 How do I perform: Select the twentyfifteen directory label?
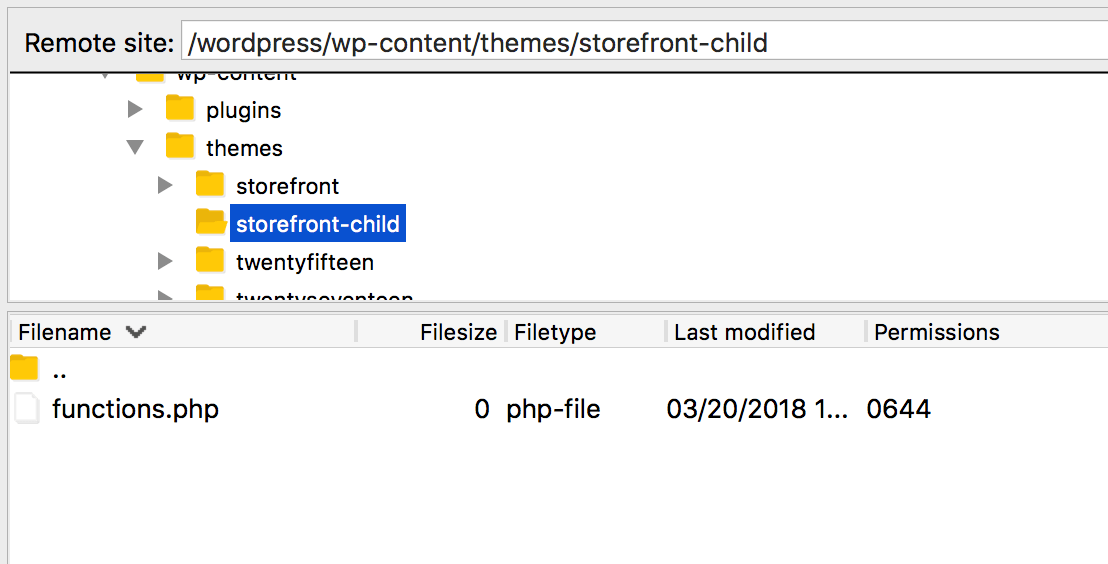pos(305,263)
